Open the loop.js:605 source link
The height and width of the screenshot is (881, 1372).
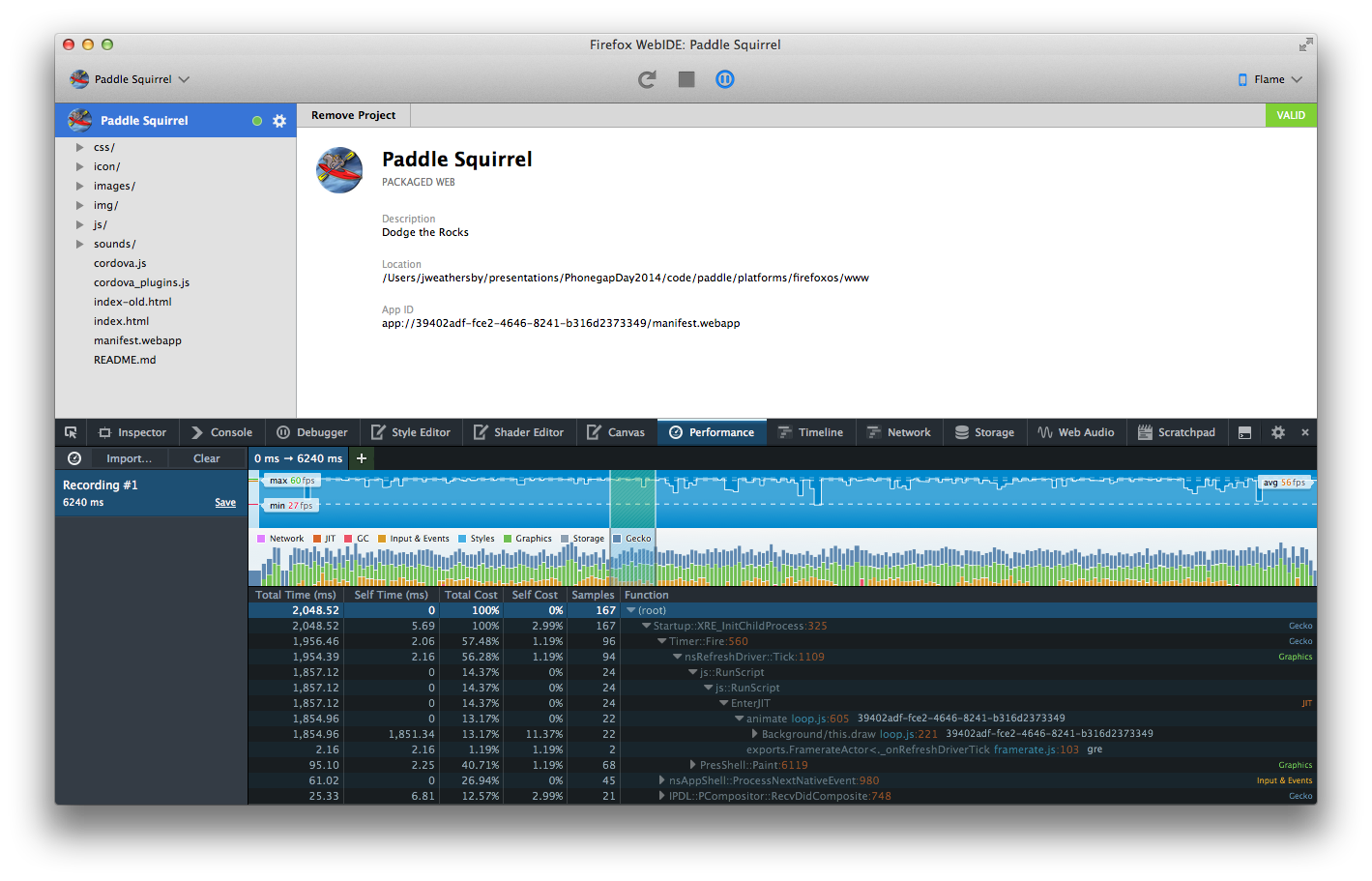[820, 719]
